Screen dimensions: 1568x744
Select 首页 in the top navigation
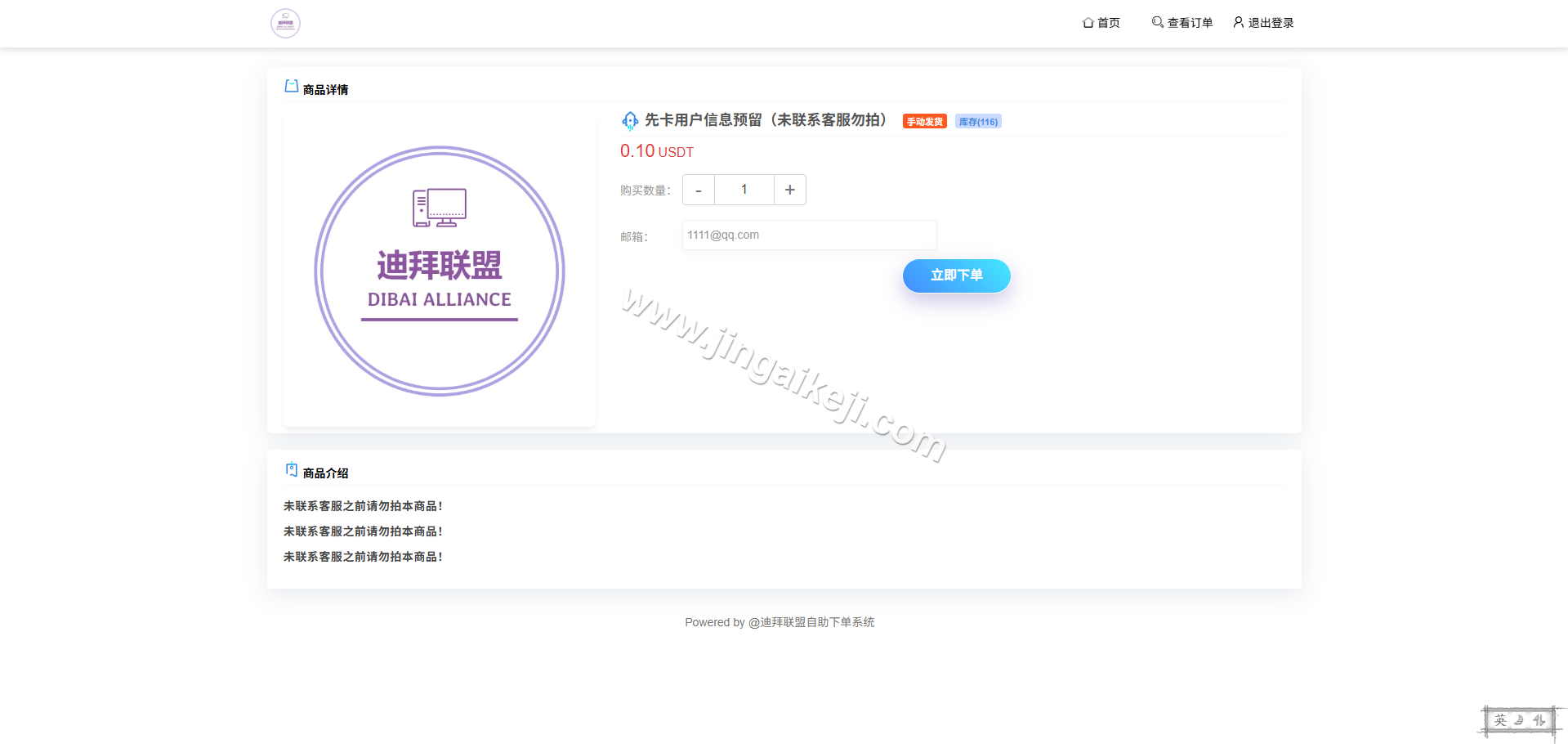[x=1109, y=22]
